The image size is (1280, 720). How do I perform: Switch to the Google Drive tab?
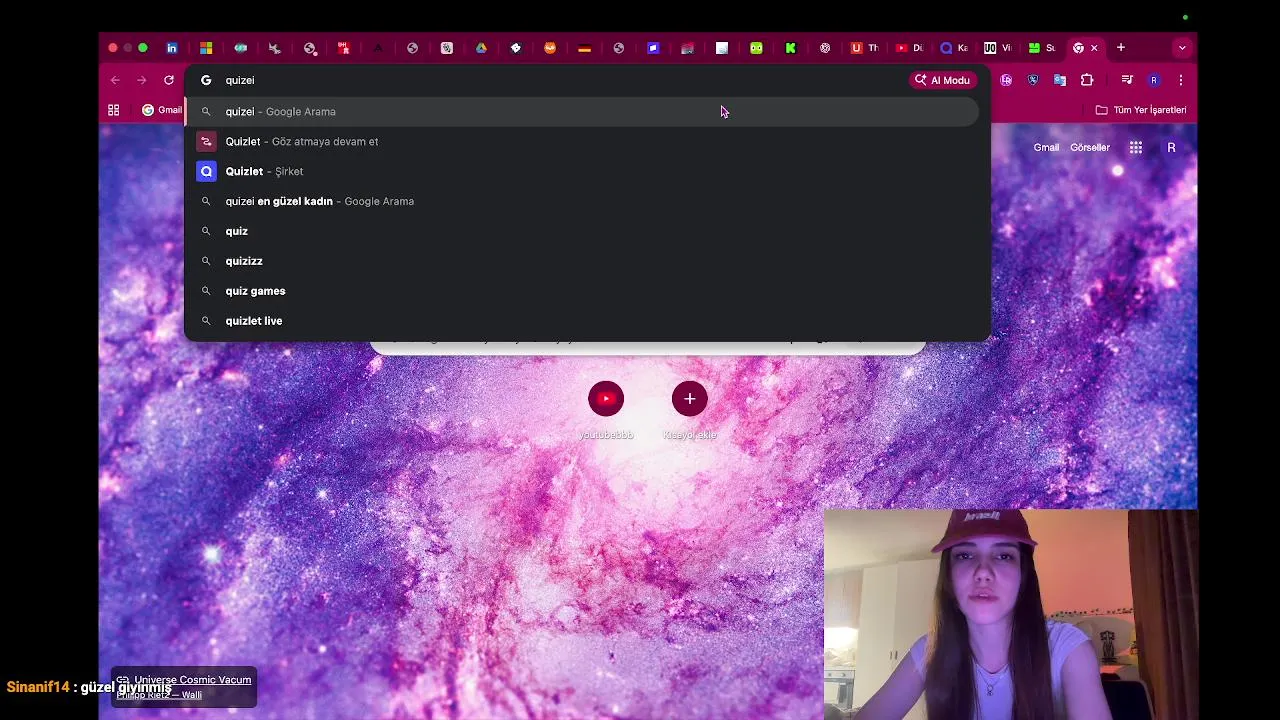pos(481,48)
